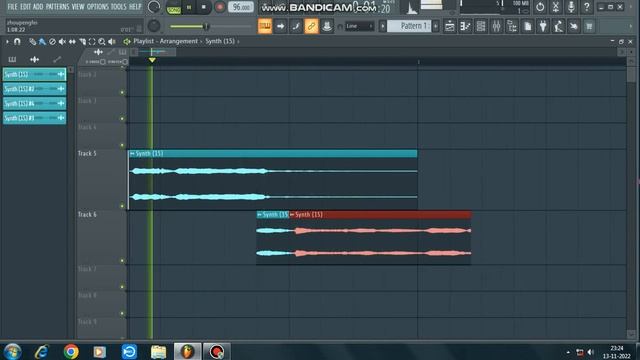Mute Track 6 via its green dot
The height and width of the screenshot is (360, 640).
[122, 260]
